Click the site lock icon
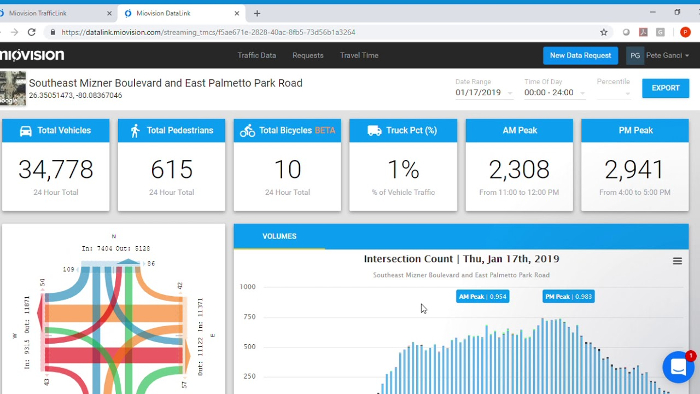The image size is (700, 394). coord(53,32)
